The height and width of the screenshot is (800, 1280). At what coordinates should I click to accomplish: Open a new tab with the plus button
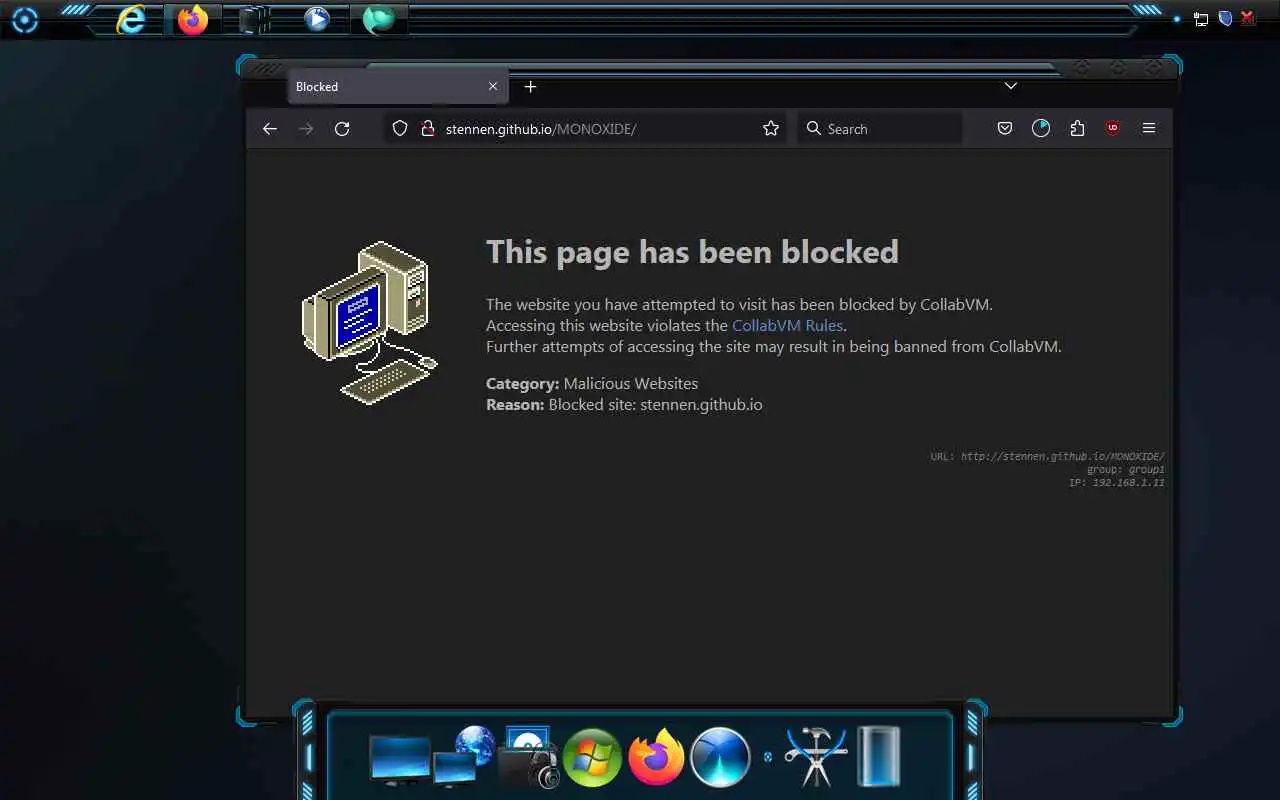pyautogui.click(x=531, y=87)
